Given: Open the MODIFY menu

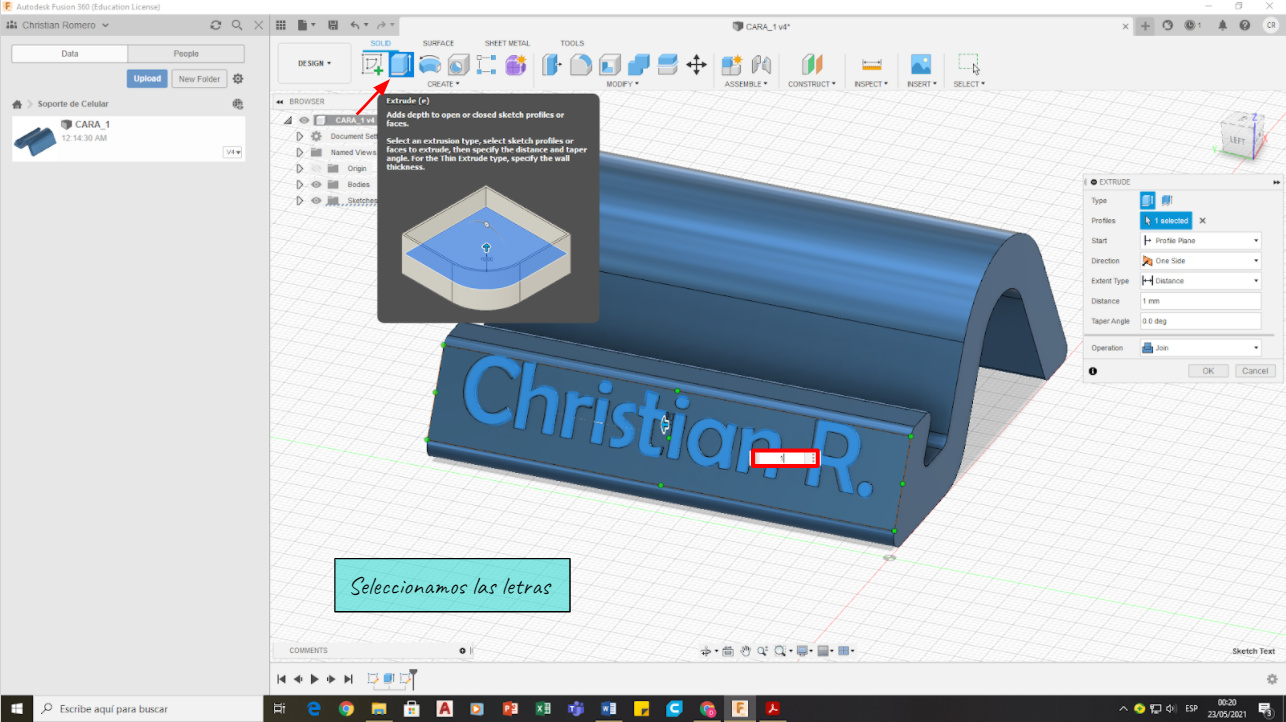Looking at the screenshot, I should tap(622, 84).
